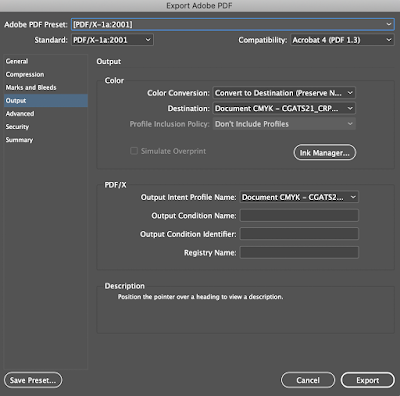The height and width of the screenshot is (396, 400).
Task: Open the Compatibility Acrobat 4 dropdown
Action: (x=342, y=40)
